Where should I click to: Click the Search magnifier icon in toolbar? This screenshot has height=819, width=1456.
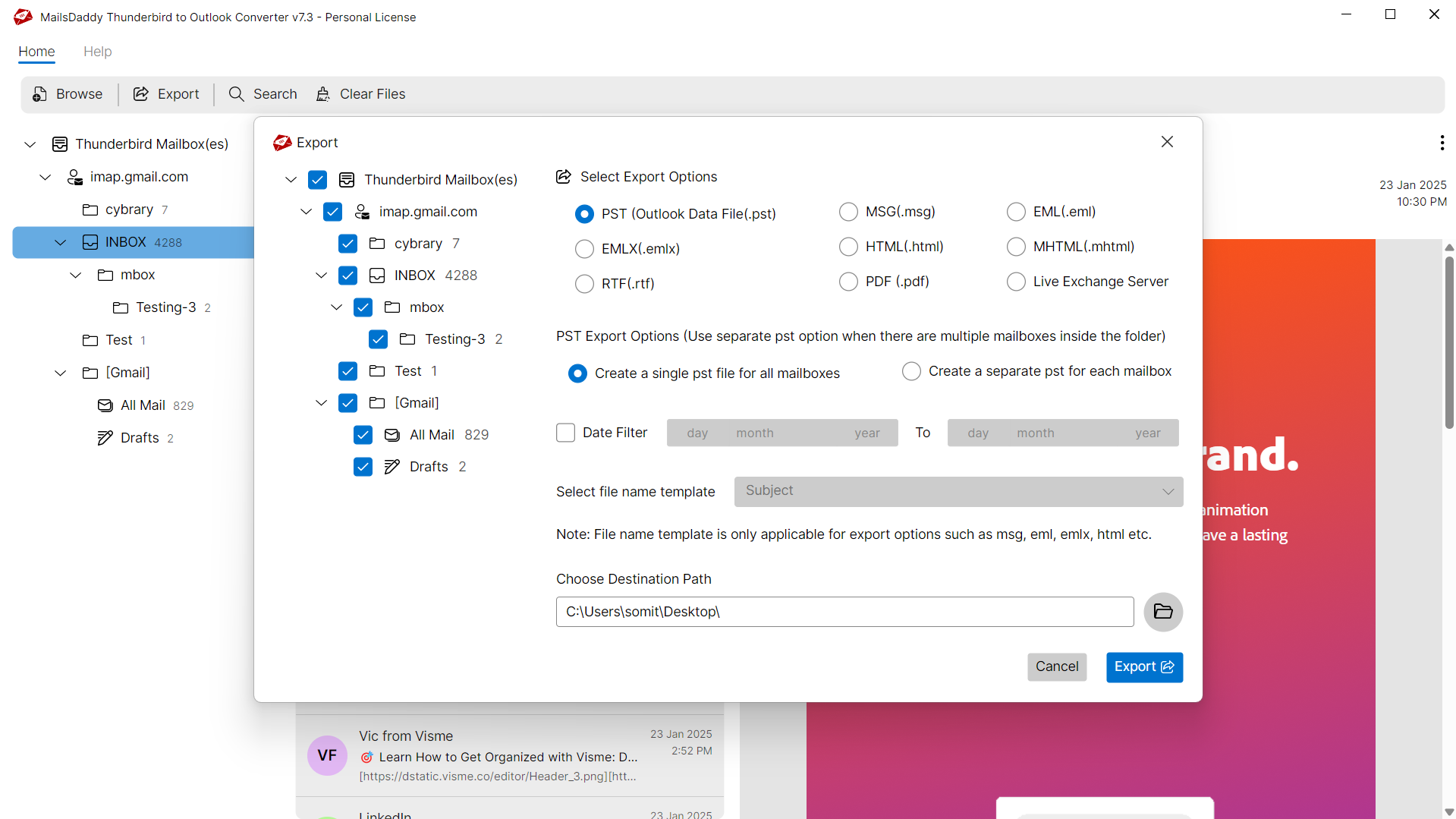tap(237, 94)
